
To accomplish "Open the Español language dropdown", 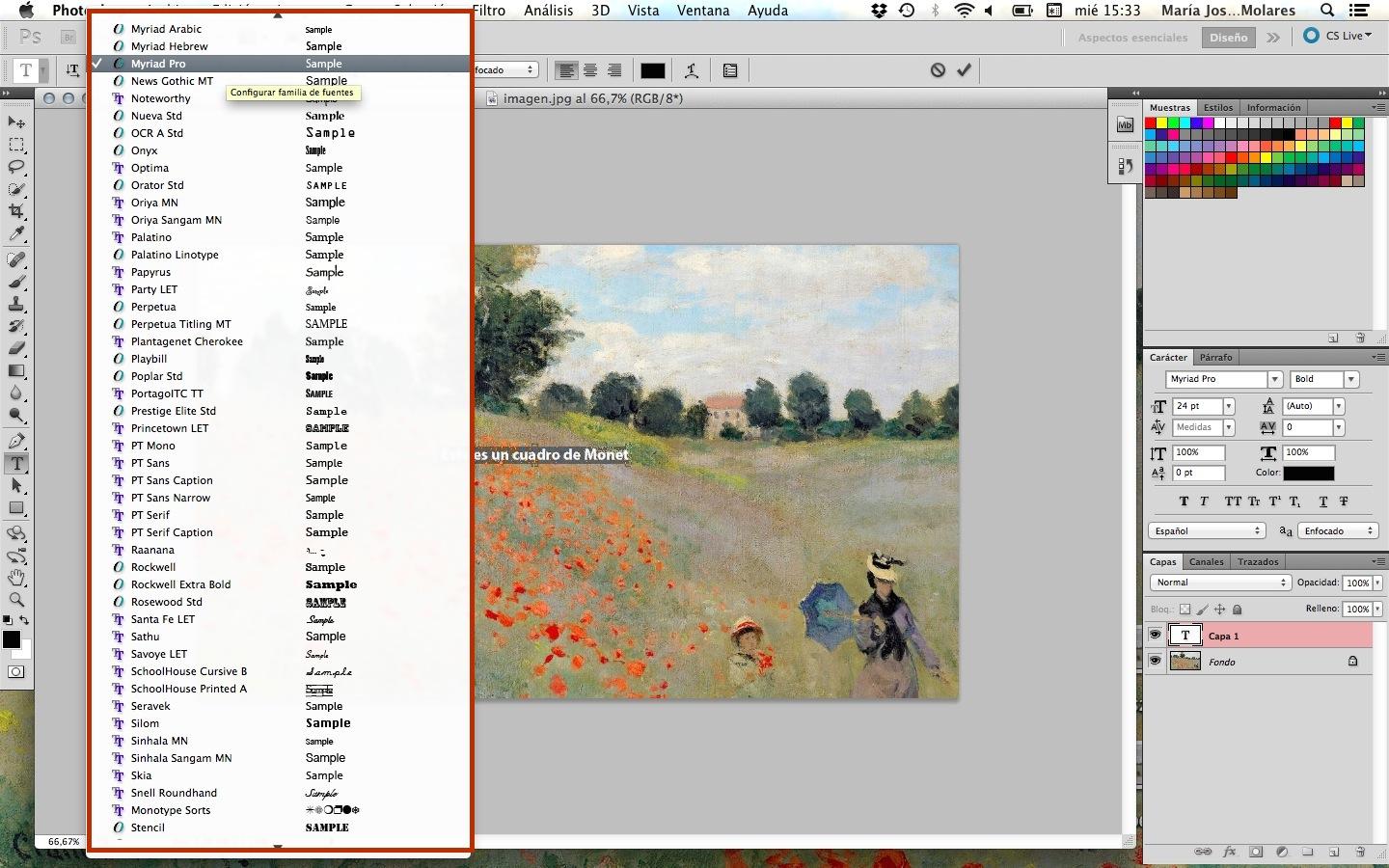I will (x=1206, y=530).
